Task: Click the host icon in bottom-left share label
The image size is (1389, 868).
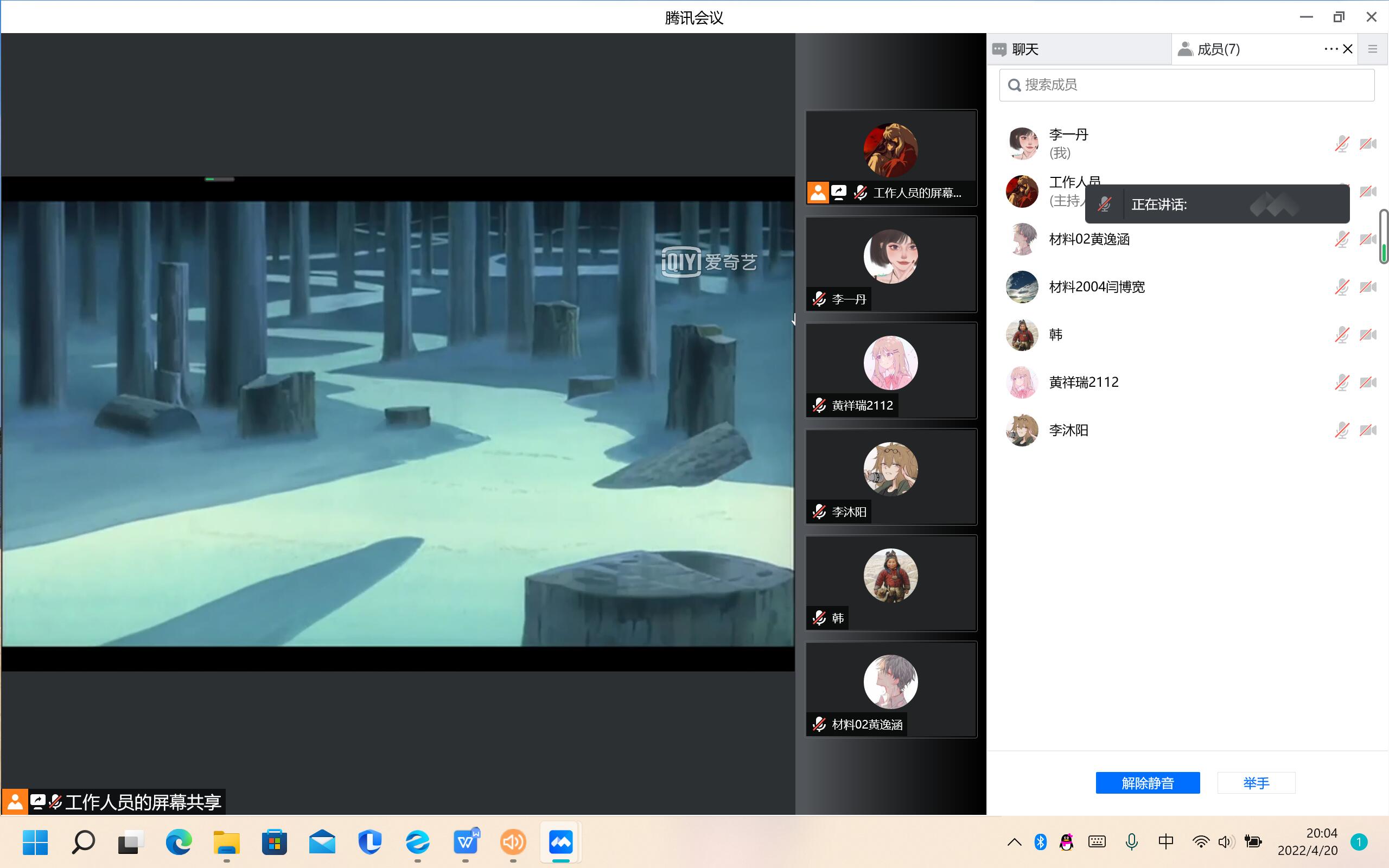Action: tap(15, 801)
